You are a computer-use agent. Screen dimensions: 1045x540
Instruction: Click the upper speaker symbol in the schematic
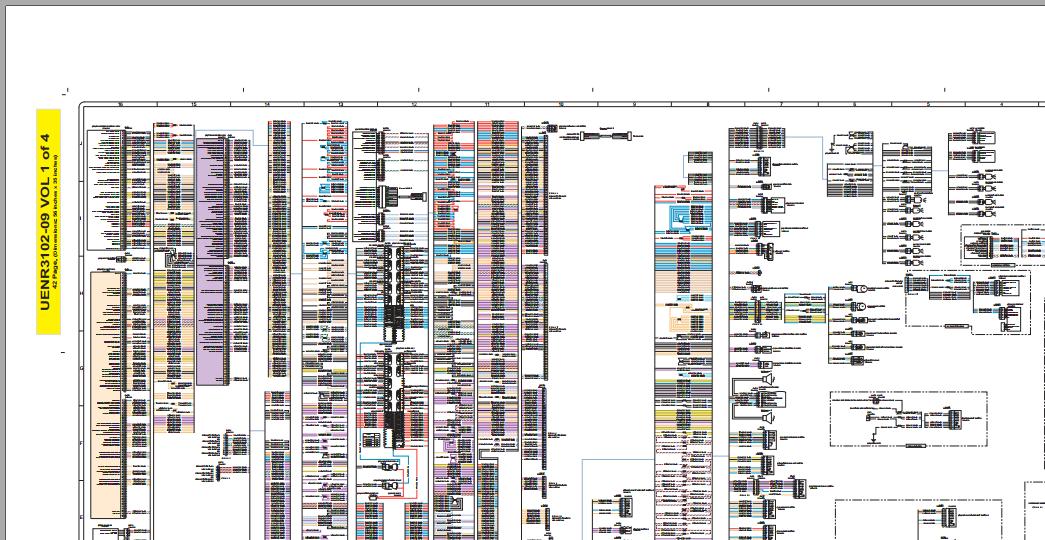pyautogui.click(x=768, y=379)
